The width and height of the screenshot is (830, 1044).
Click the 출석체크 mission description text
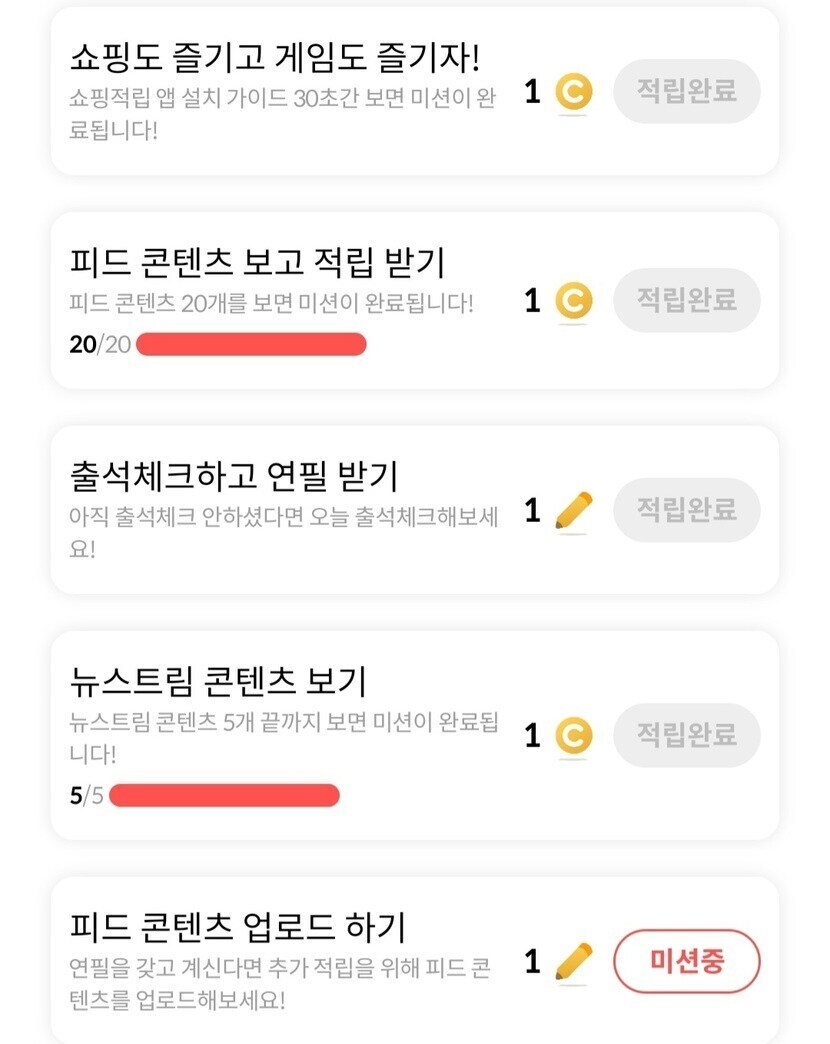pyautogui.click(x=284, y=531)
